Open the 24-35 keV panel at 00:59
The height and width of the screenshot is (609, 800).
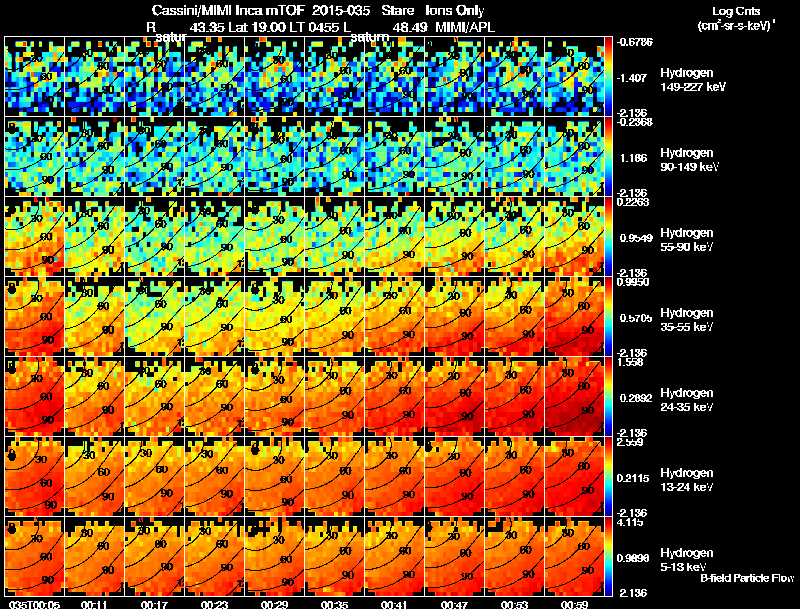tap(574, 396)
